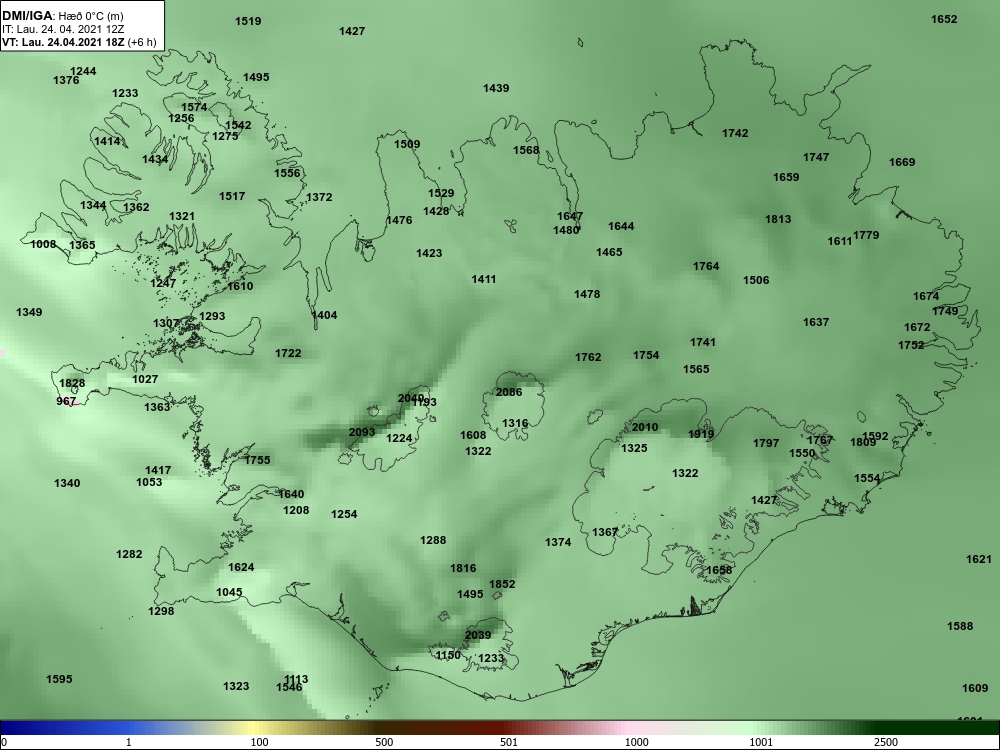Click the offshore value 1595
The width and height of the screenshot is (1000, 750).
59,679
